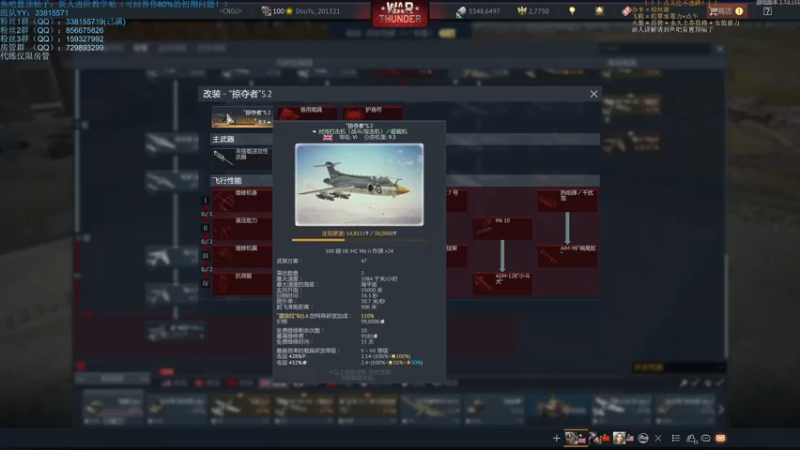Image resolution: width=800 pixels, height=450 pixels.
Task: Select the AGM-12B 小斗犬 missile modification
Action: tap(502, 283)
